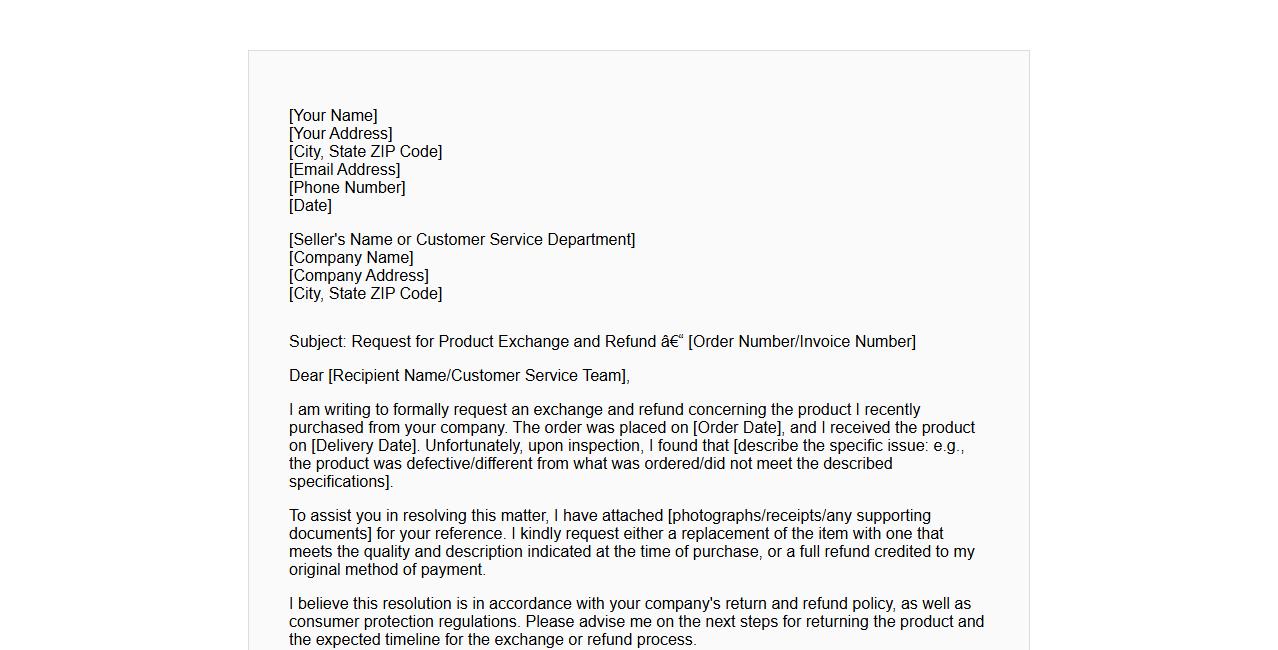The image size is (1278, 650).
Task: Click the [Your Name] placeholder line
Action: click(333, 116)
